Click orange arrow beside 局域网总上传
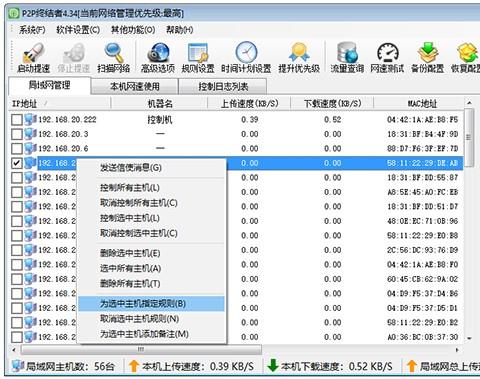This screenshot has width=480, height=379. click(411, 366)
